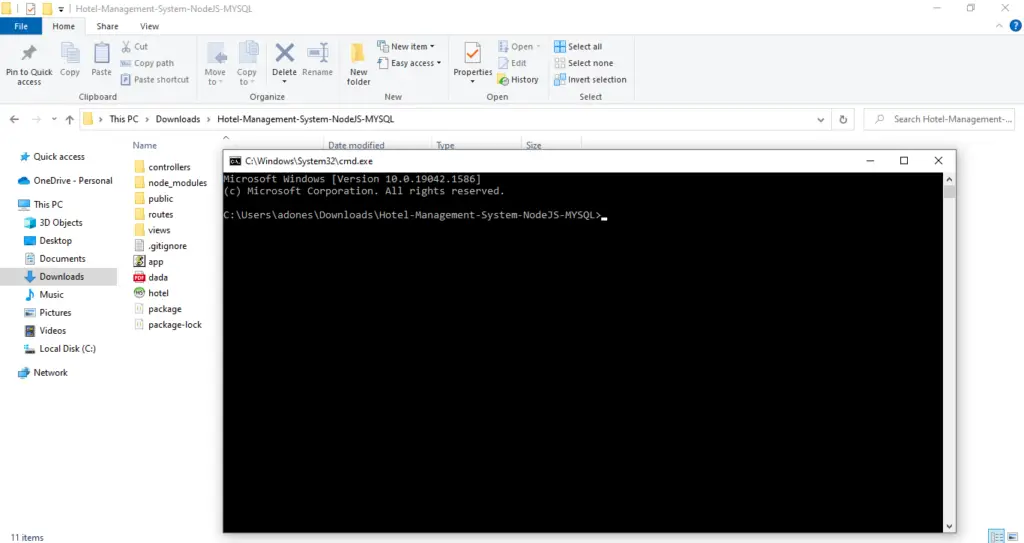Screen dimensions: 1024x543
Task: Open the address bar history dropdown
Action: [x=823, y=119]
